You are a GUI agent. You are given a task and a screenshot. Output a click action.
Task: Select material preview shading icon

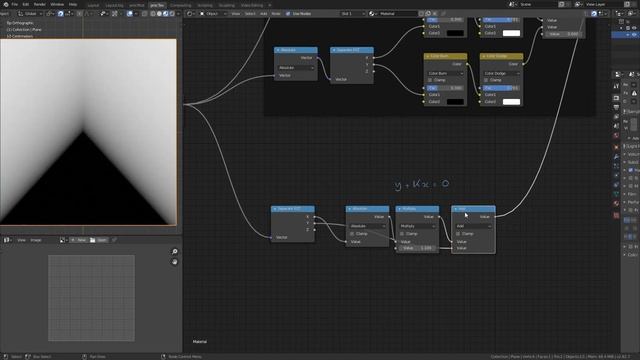pyautogui.click(x=165, y=13)
